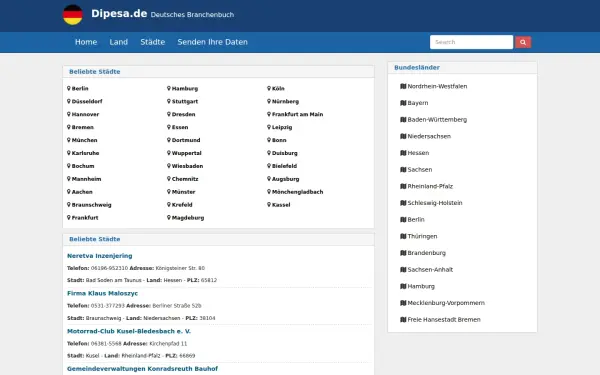The height and width of the screenshot is (375, 600).
Task: Select Sachsen-Anhalt in Bundesländer list
Action: pos(430,270)
